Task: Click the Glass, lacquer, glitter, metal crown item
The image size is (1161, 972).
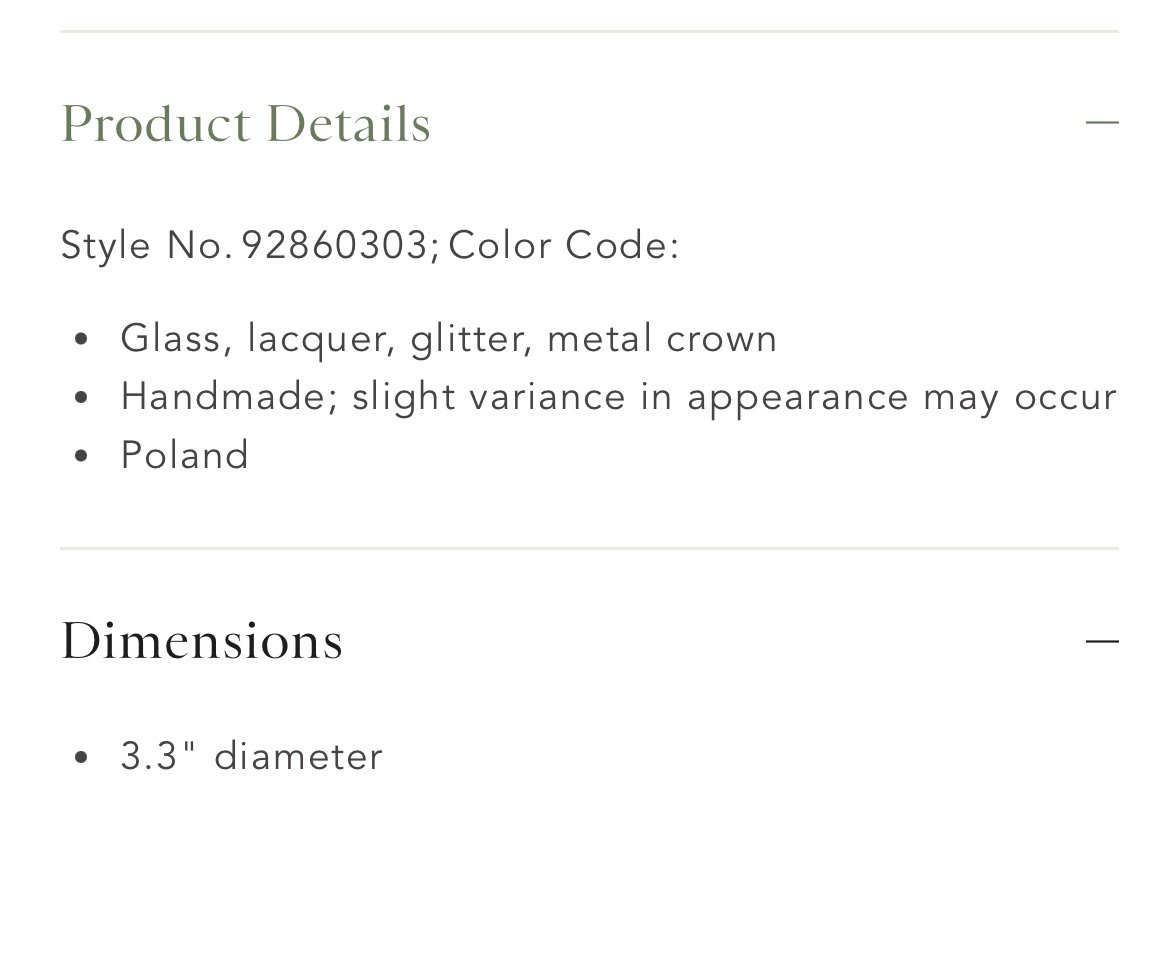Action: point(449,339)
